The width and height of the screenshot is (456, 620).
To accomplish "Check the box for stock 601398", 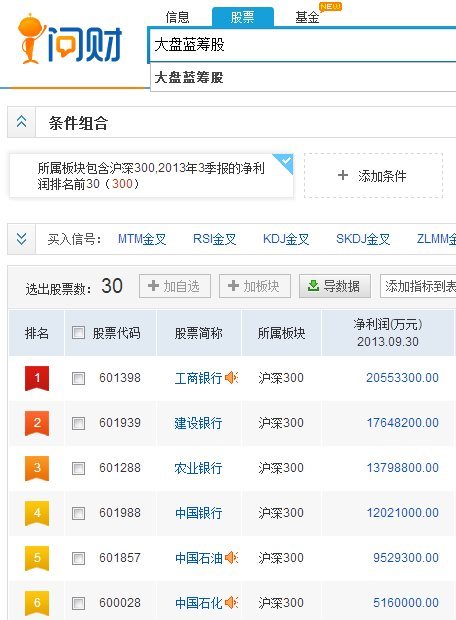I will [78, 378].
